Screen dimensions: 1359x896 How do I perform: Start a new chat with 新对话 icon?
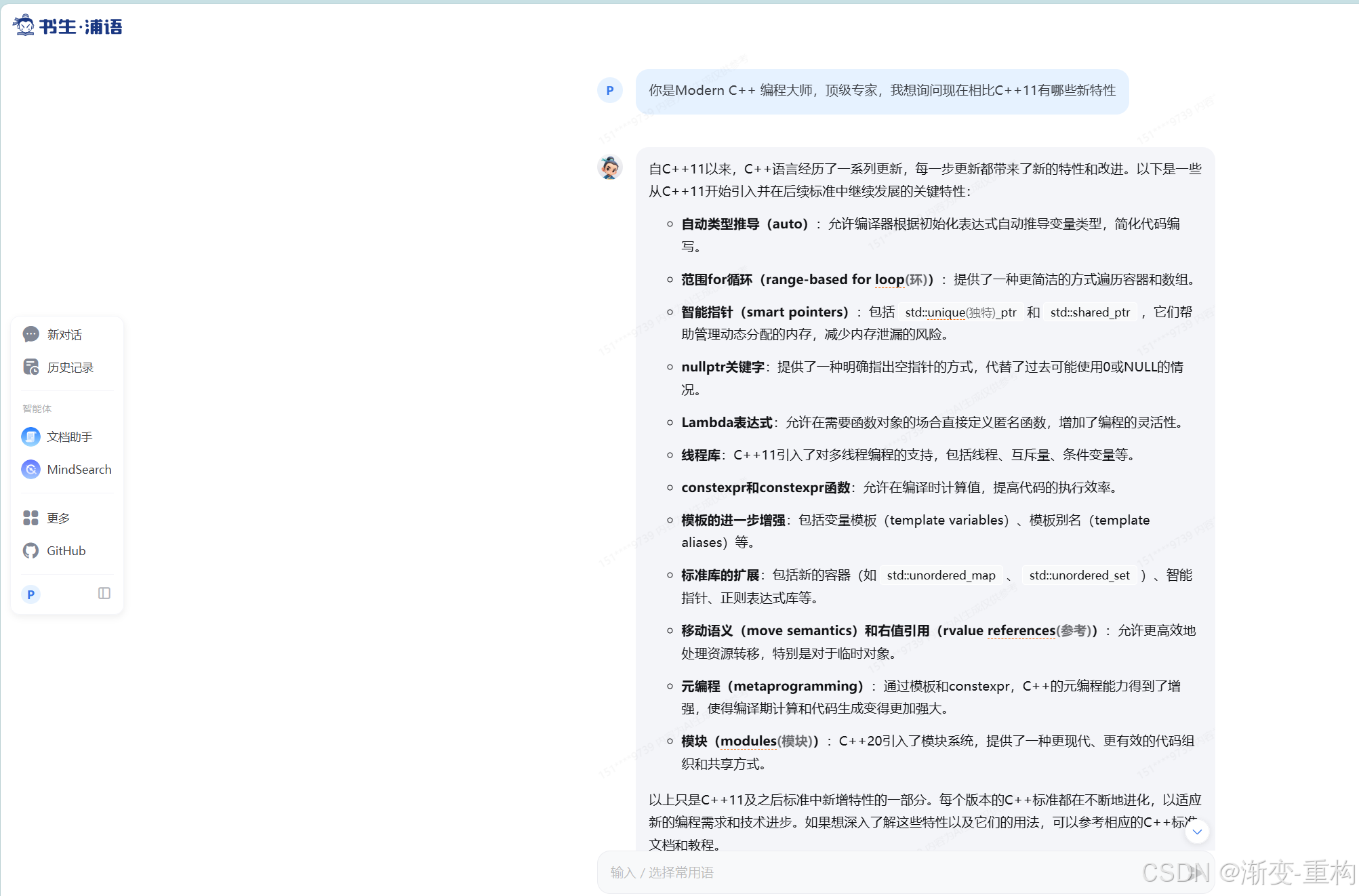tap(31, 334)
